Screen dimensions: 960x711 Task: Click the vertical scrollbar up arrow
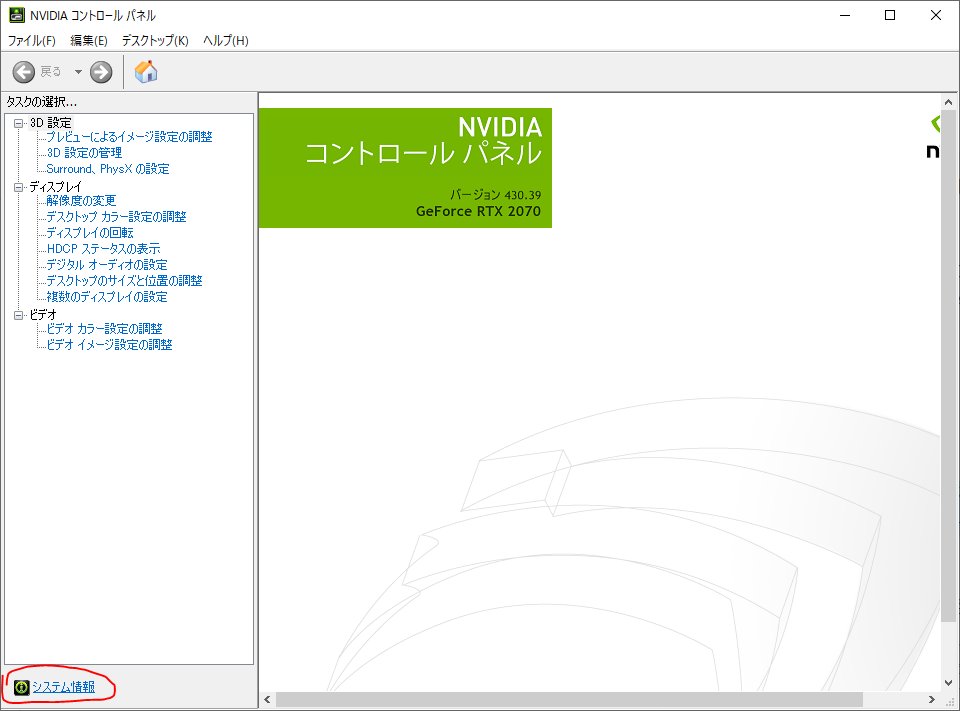(x=948, y=102)
